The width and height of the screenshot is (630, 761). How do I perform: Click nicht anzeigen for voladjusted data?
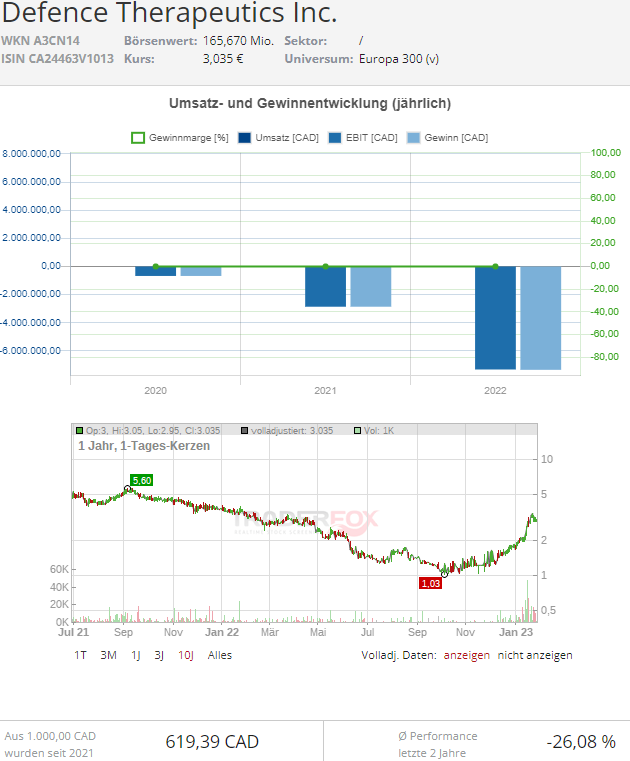pyautogui.click(x=535, y=655)
